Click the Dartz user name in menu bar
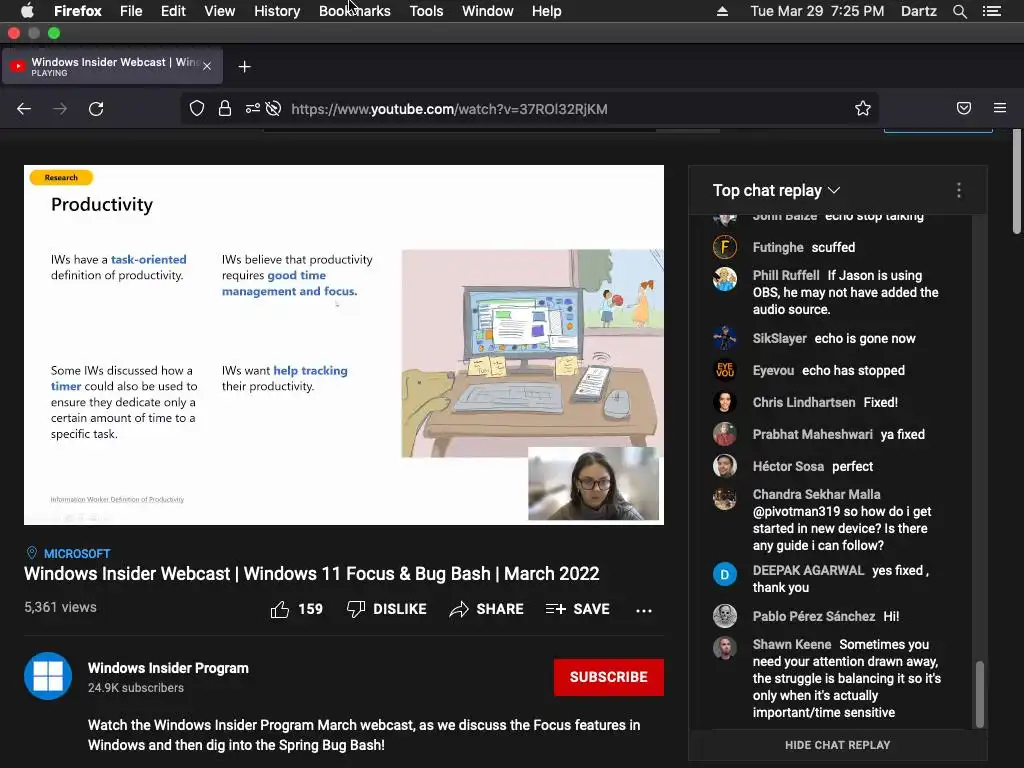Viewport: 1024px width, 768px height. (x=918, y=11)
